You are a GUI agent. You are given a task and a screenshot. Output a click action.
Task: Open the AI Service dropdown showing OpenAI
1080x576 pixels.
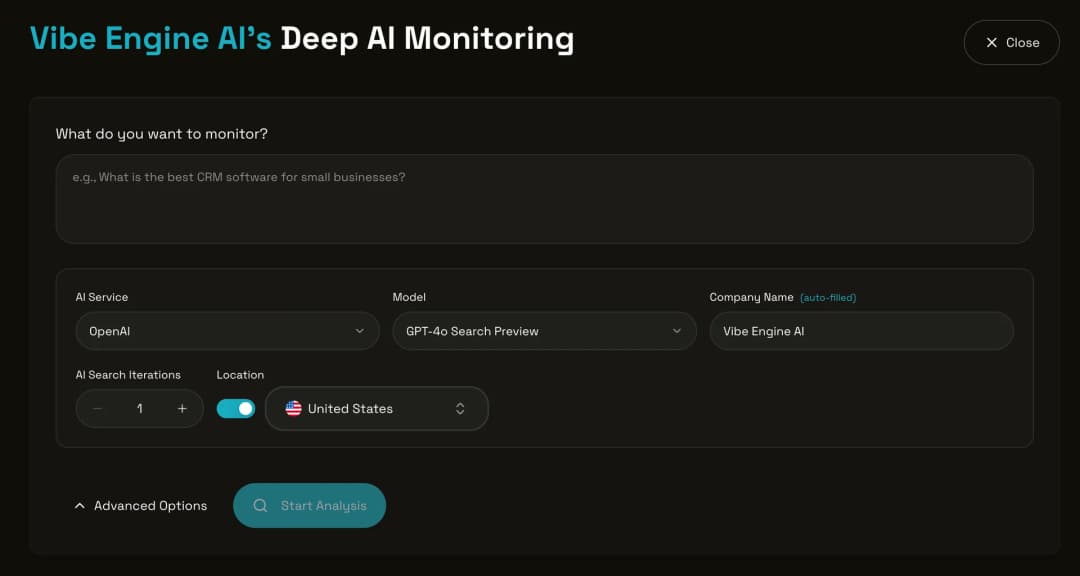[227, 330]
